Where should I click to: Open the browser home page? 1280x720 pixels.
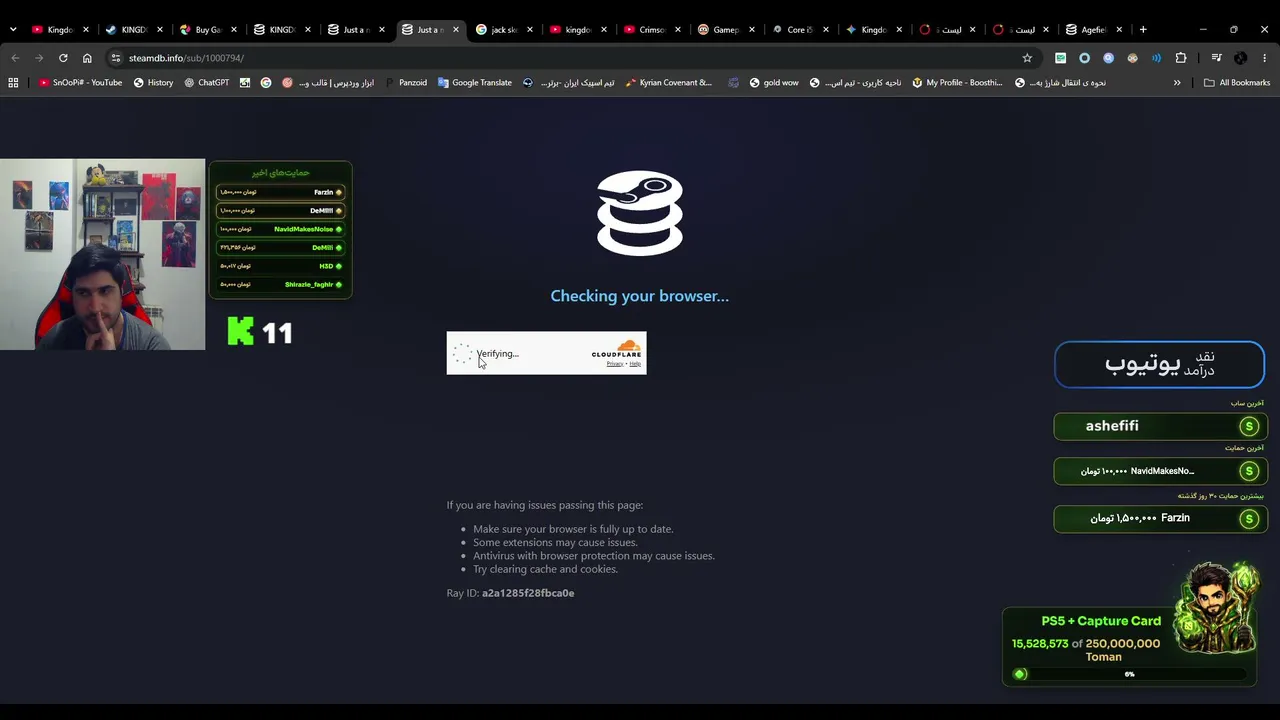[87, 58]
